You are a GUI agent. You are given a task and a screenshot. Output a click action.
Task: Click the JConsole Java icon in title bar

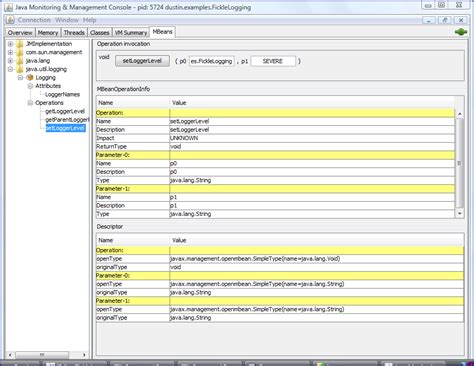pyautogui.click(x=8, y=7)
